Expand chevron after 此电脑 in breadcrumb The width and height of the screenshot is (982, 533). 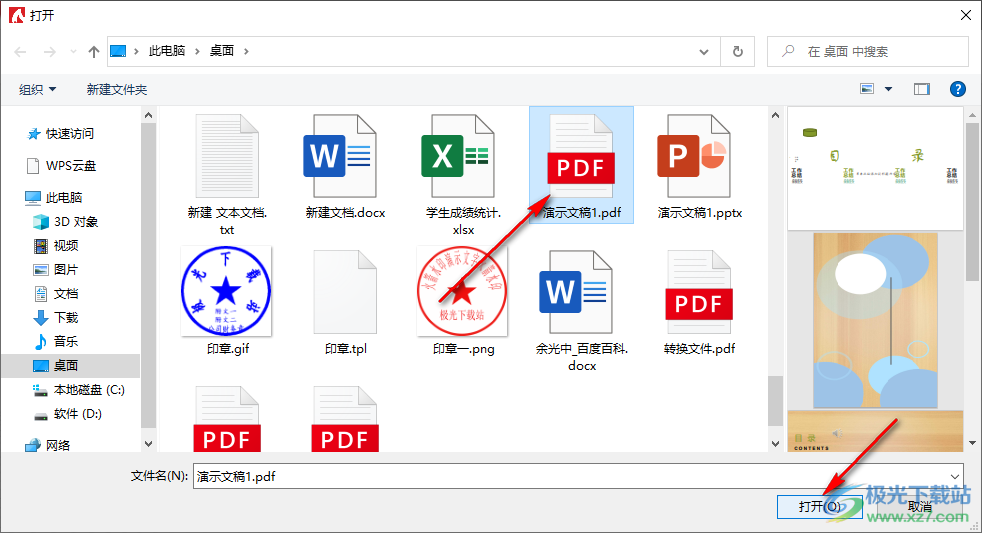(x=197, y=51)
